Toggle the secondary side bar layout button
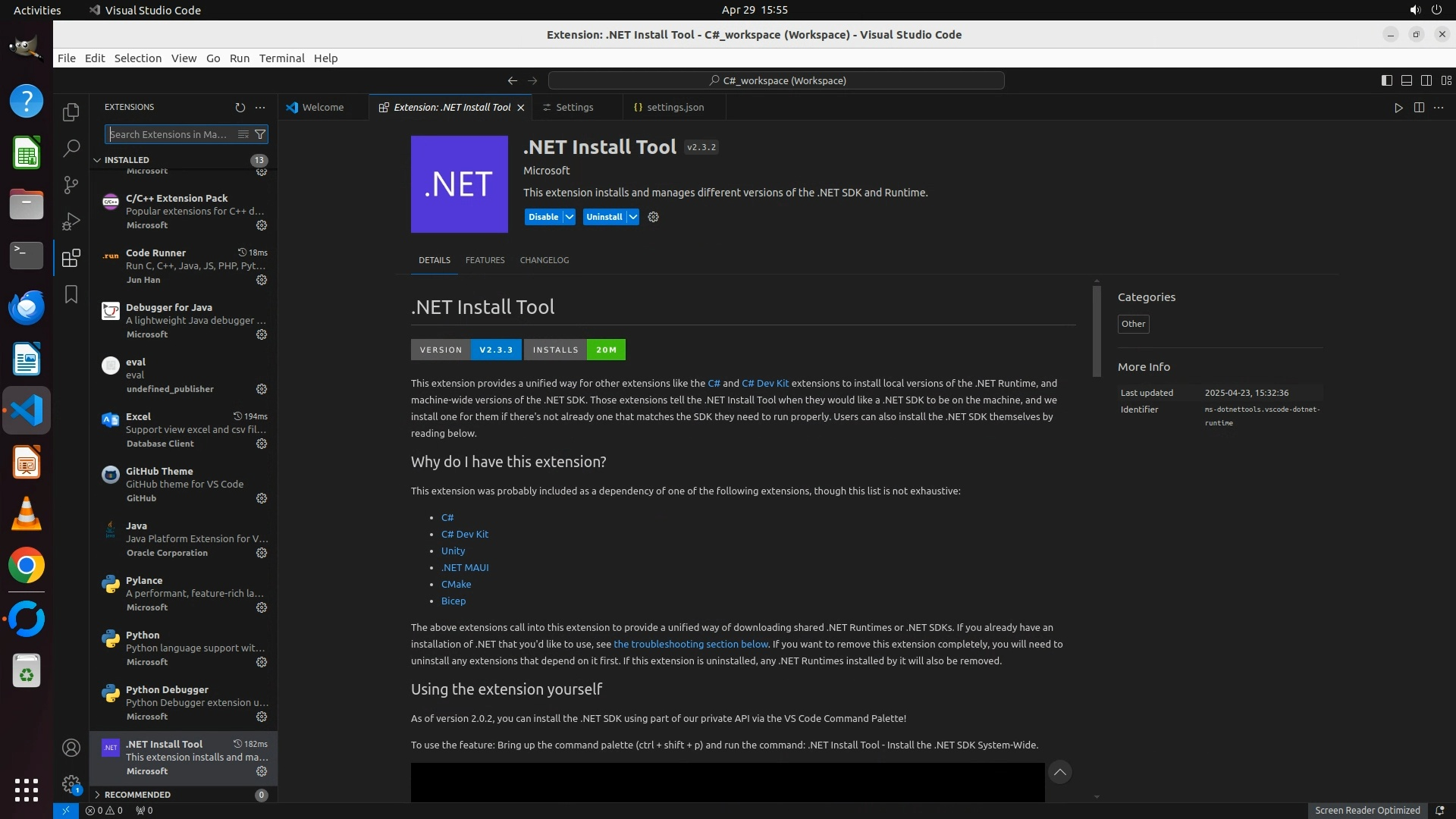The width and height of the screenshot is (1456, 819). point(1426,80)
